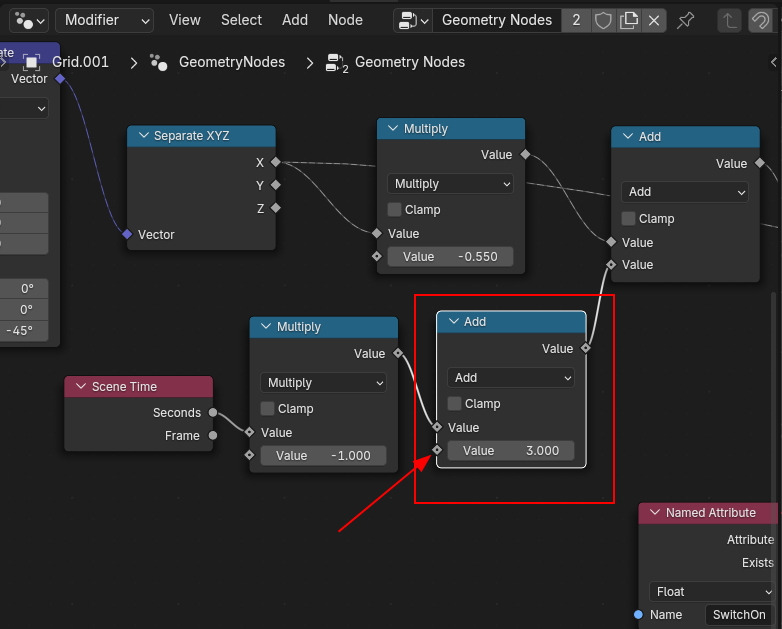Collapse the top-right Add node
This screenshot has height=629, width=782.
[x=628, y=137]
